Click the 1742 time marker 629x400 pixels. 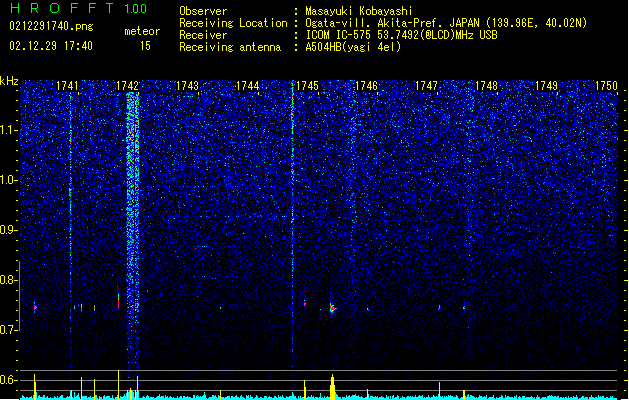point(127,86)
